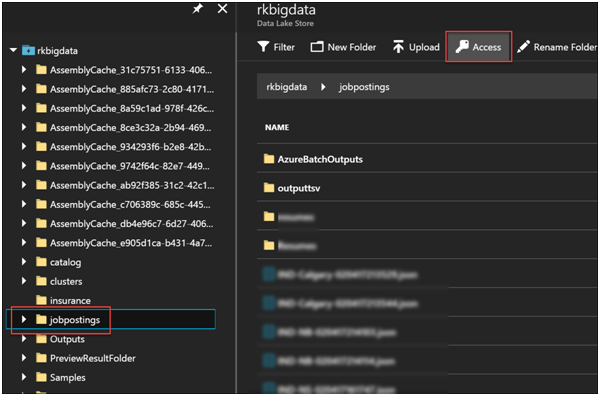Screen dimensions: 600x396
Task: Expand the AssemblyCache_8a59c1ad folder
Action: click(x=24, y=108)
